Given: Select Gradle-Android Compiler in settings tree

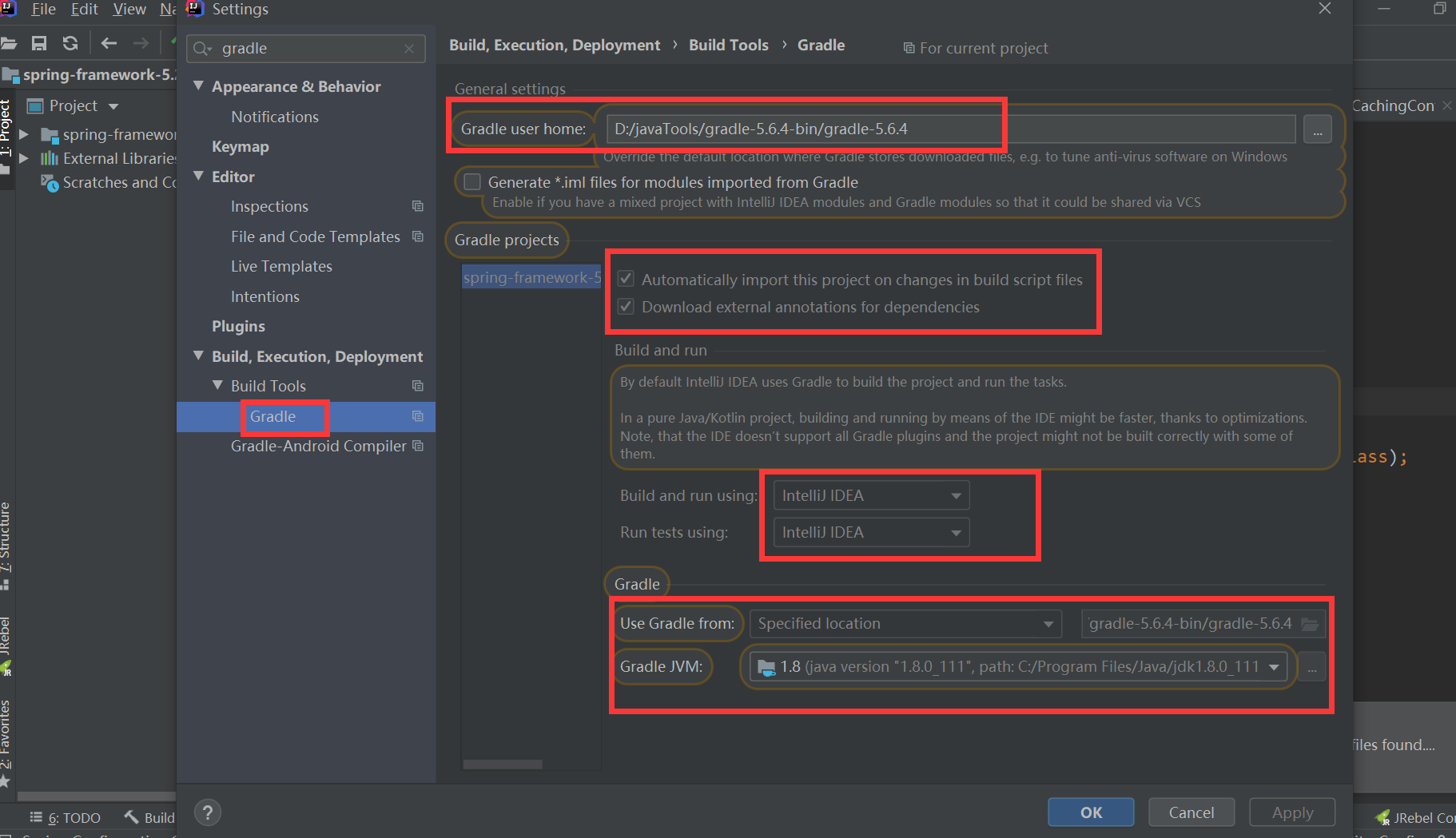Looking at the screenshot, I should coord(318,446).
